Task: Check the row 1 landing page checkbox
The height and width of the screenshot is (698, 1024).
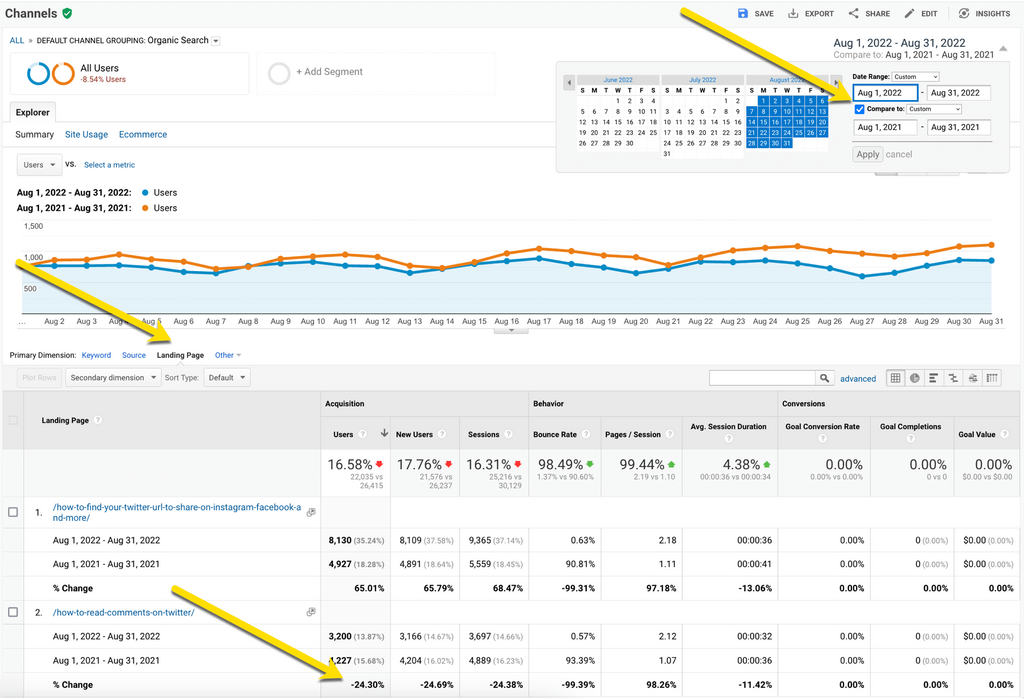Action: coord(13,512)
